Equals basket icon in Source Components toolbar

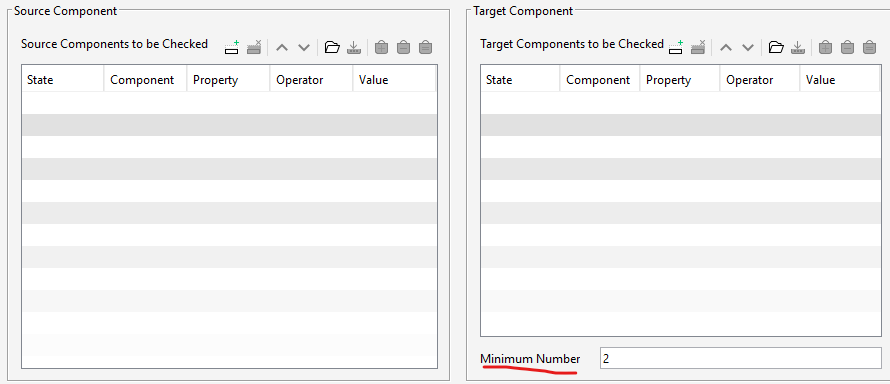425,48
